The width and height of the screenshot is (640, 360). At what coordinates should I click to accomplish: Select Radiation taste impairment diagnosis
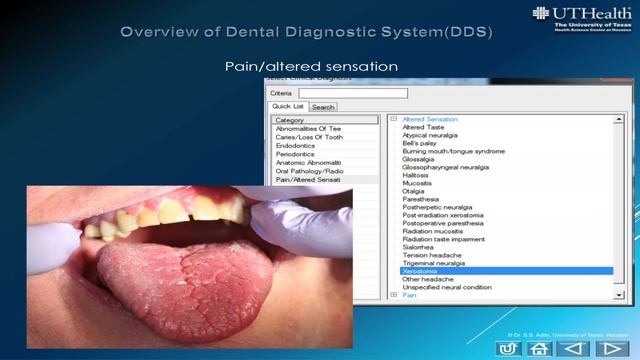tap(443, 239)
